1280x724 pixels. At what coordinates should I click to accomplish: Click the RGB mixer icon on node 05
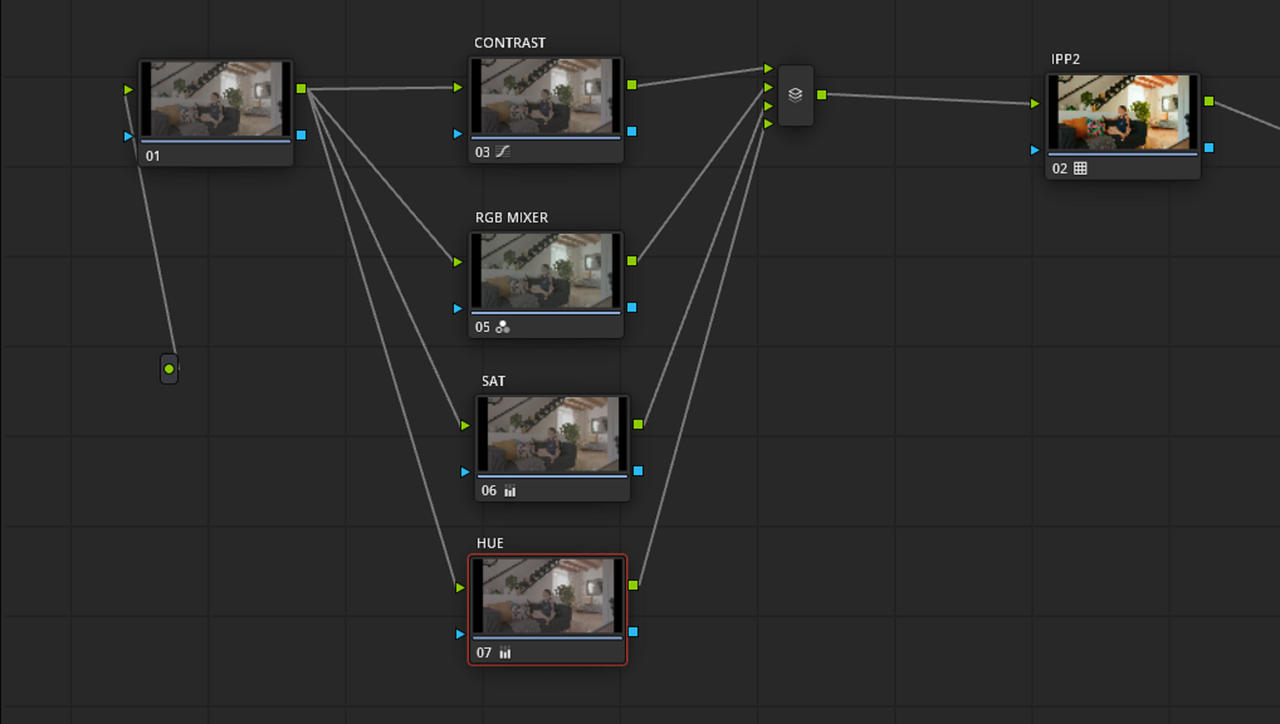point(503,327)
